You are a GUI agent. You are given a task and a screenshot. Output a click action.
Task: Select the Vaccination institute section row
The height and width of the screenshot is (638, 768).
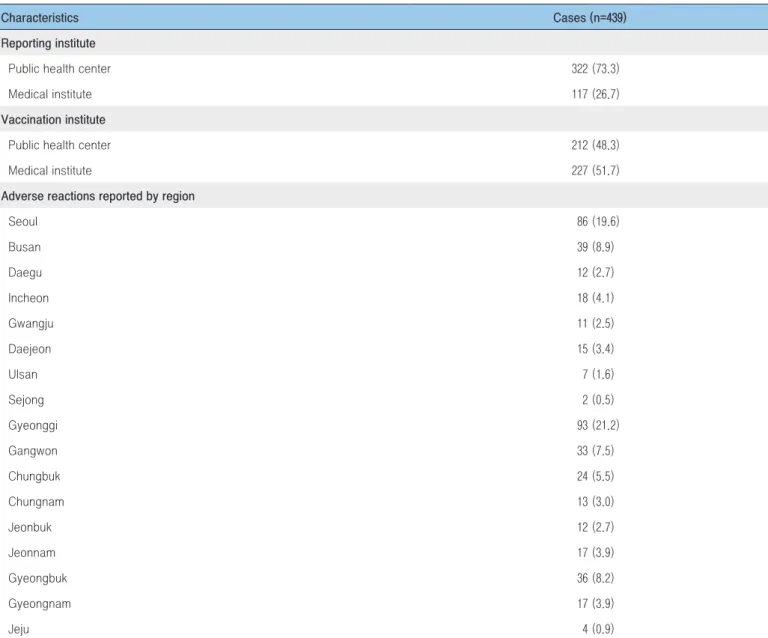tap(384, 119)
